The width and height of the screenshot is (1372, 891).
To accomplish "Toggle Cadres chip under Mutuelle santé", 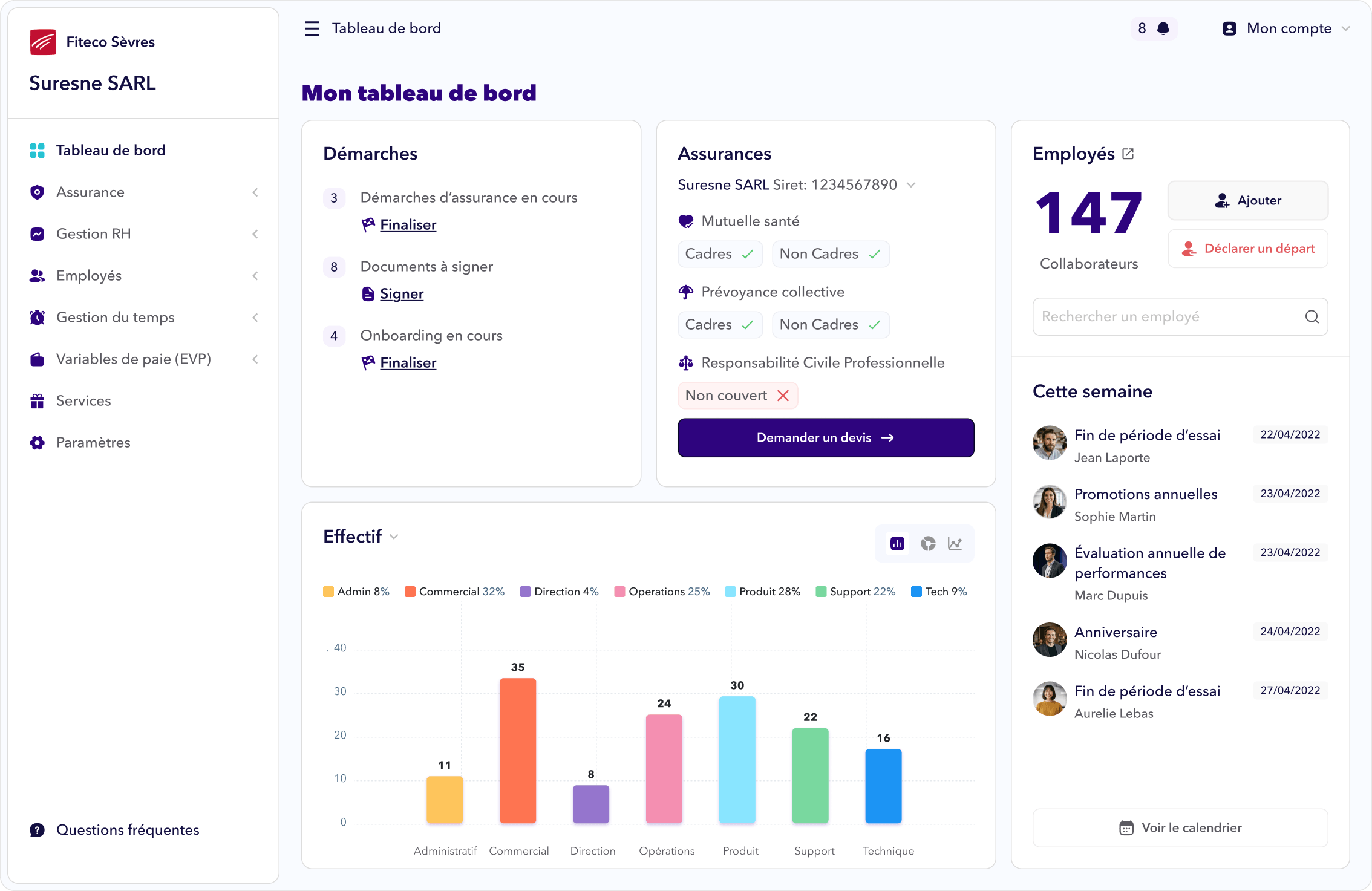I will (719, 254).
